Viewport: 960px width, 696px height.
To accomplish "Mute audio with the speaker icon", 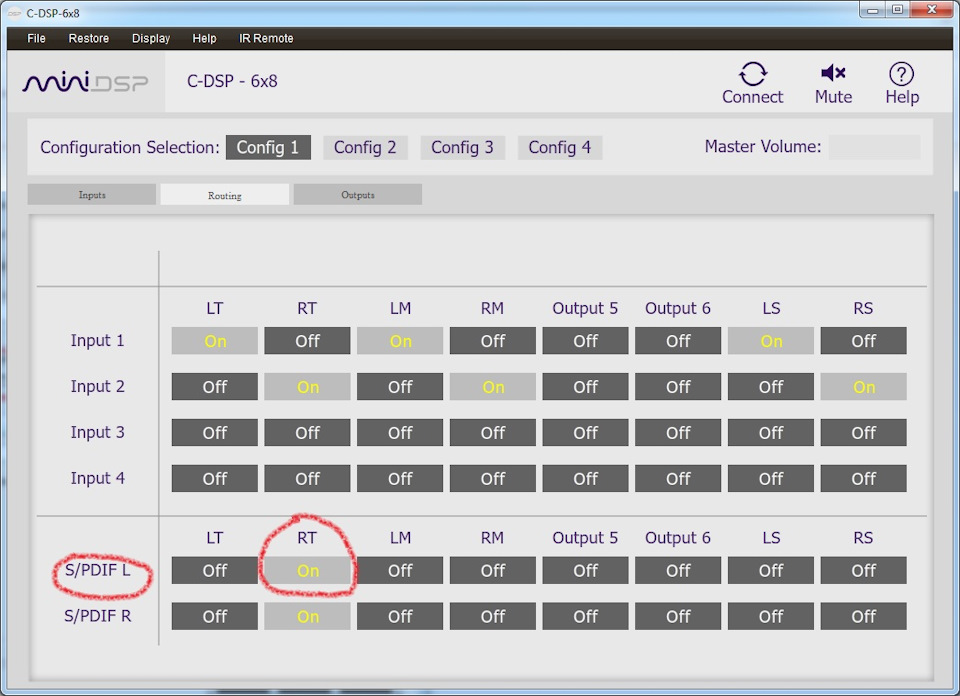I will pyautogui.click(x=833, y=73).
